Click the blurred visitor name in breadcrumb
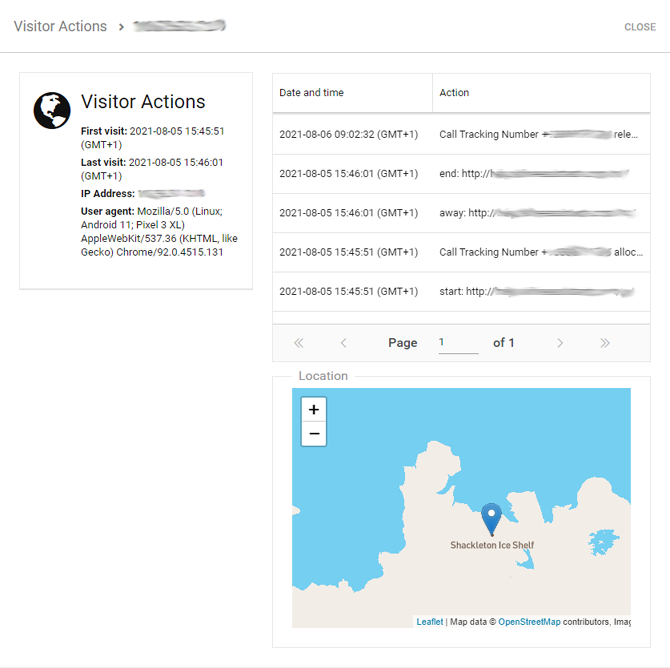This screenshot has width=670, height=668. click(179, 26)
